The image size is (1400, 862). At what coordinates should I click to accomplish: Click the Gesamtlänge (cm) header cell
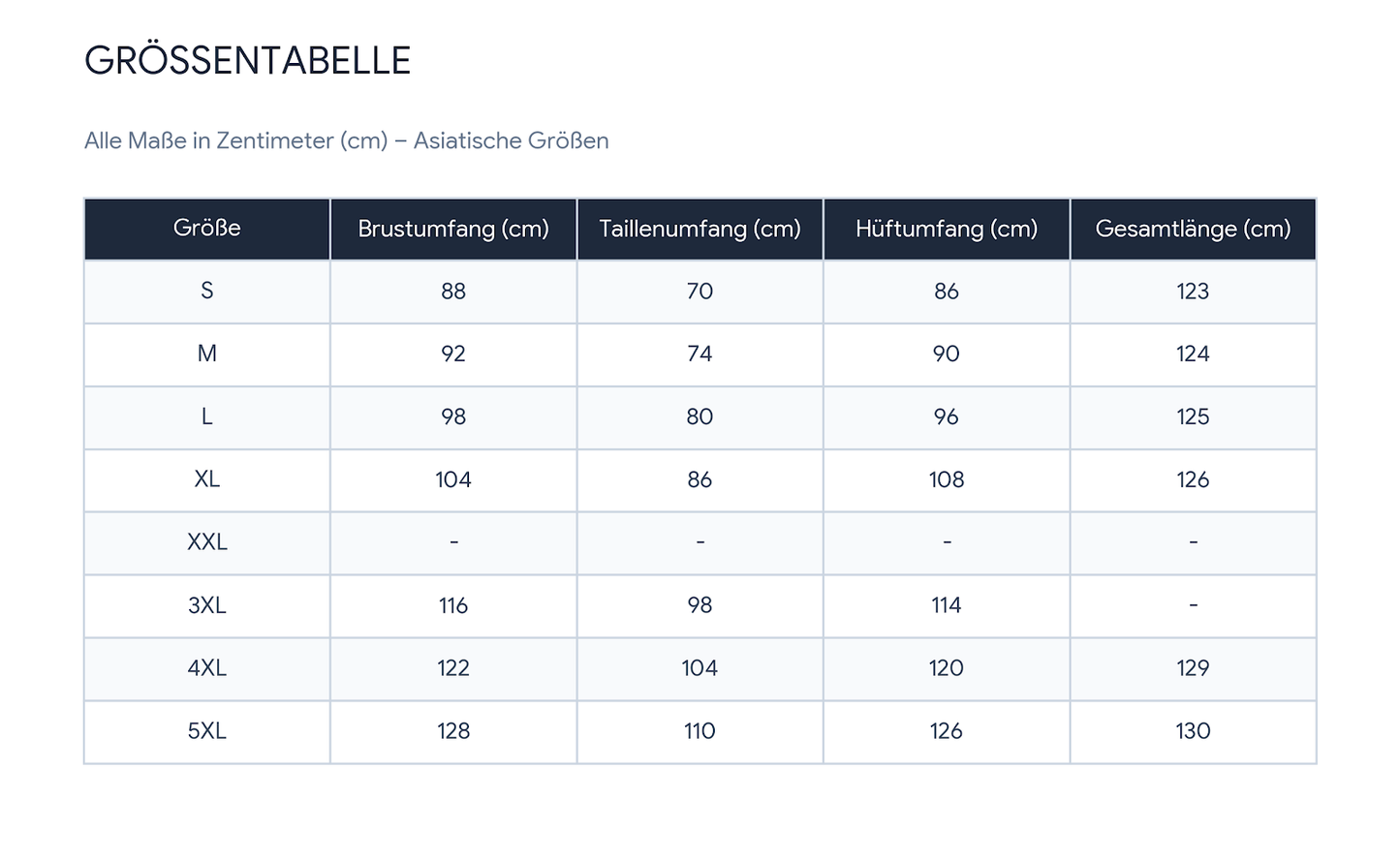click(1193, 229)
